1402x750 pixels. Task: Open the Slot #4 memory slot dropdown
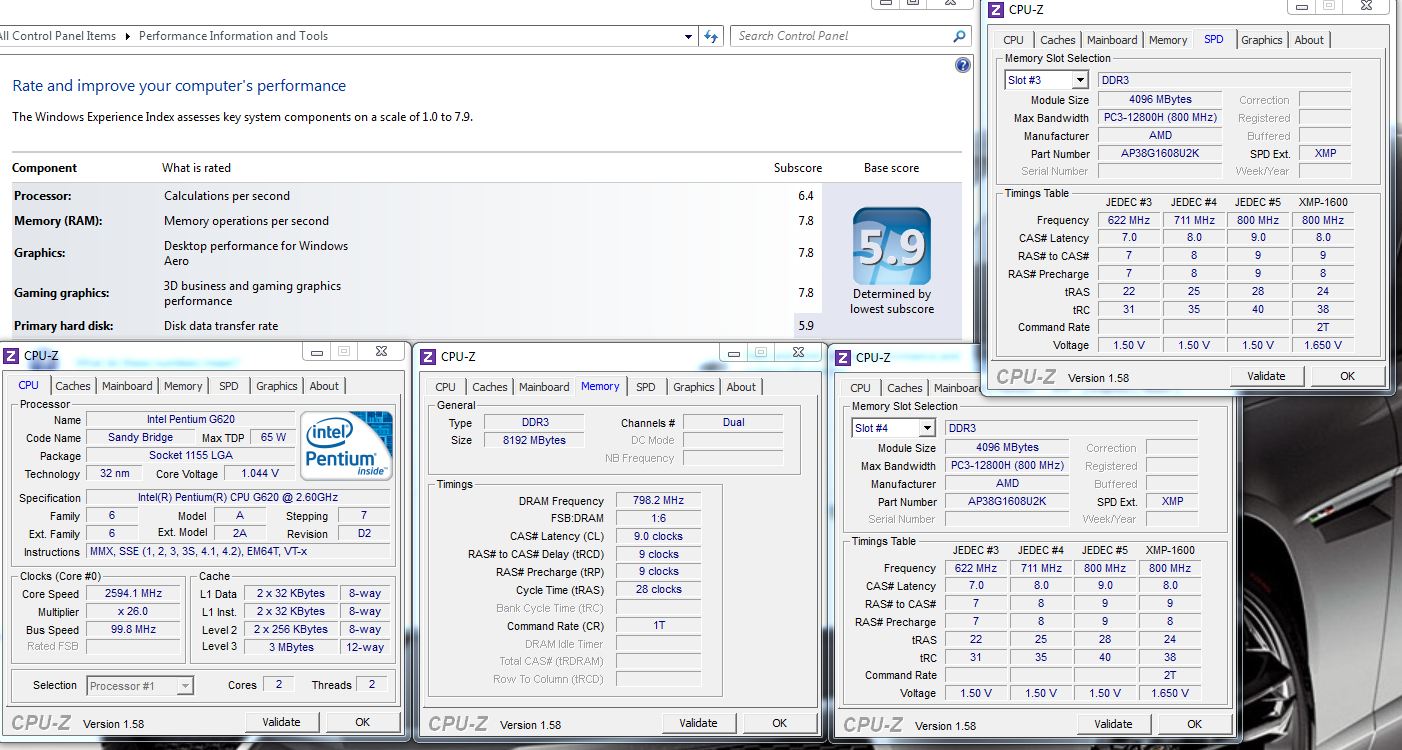[927, 428]
